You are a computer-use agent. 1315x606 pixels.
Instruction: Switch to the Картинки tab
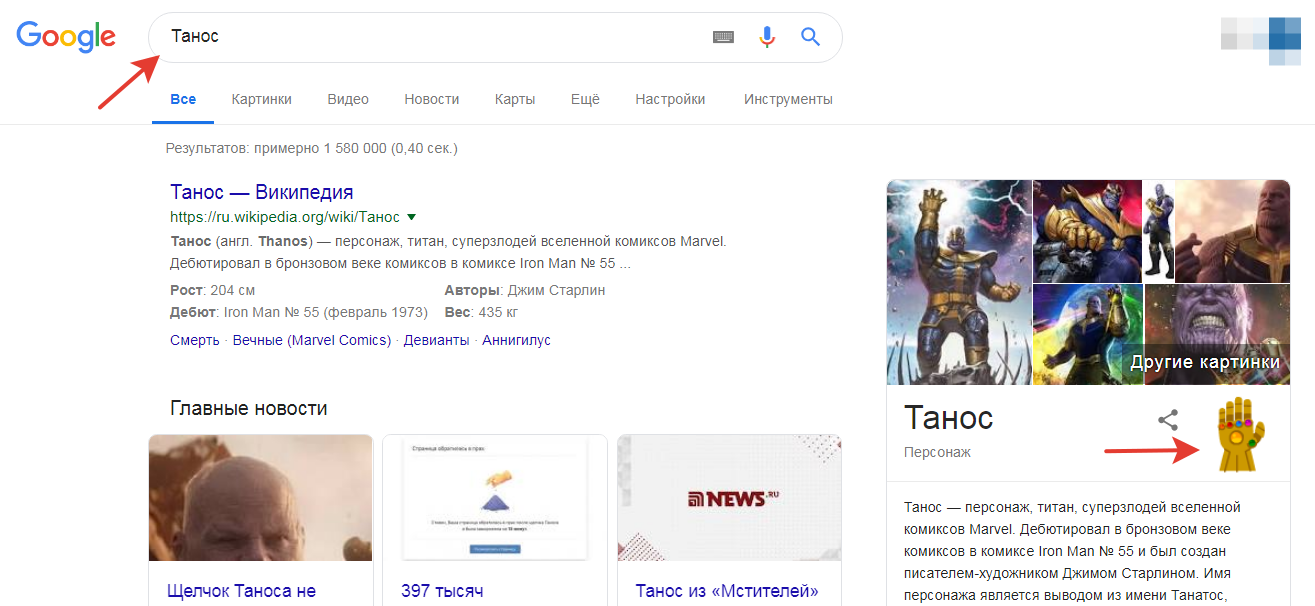[261, 99]
